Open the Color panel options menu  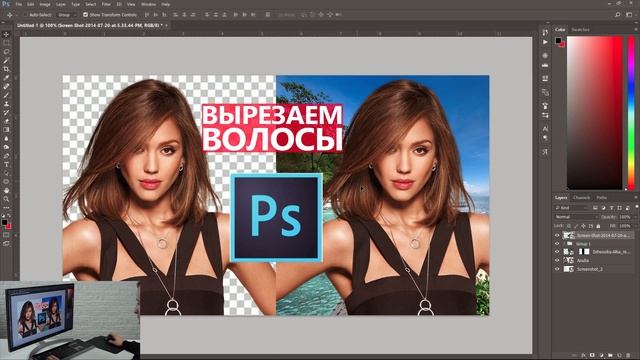(636, 29)
